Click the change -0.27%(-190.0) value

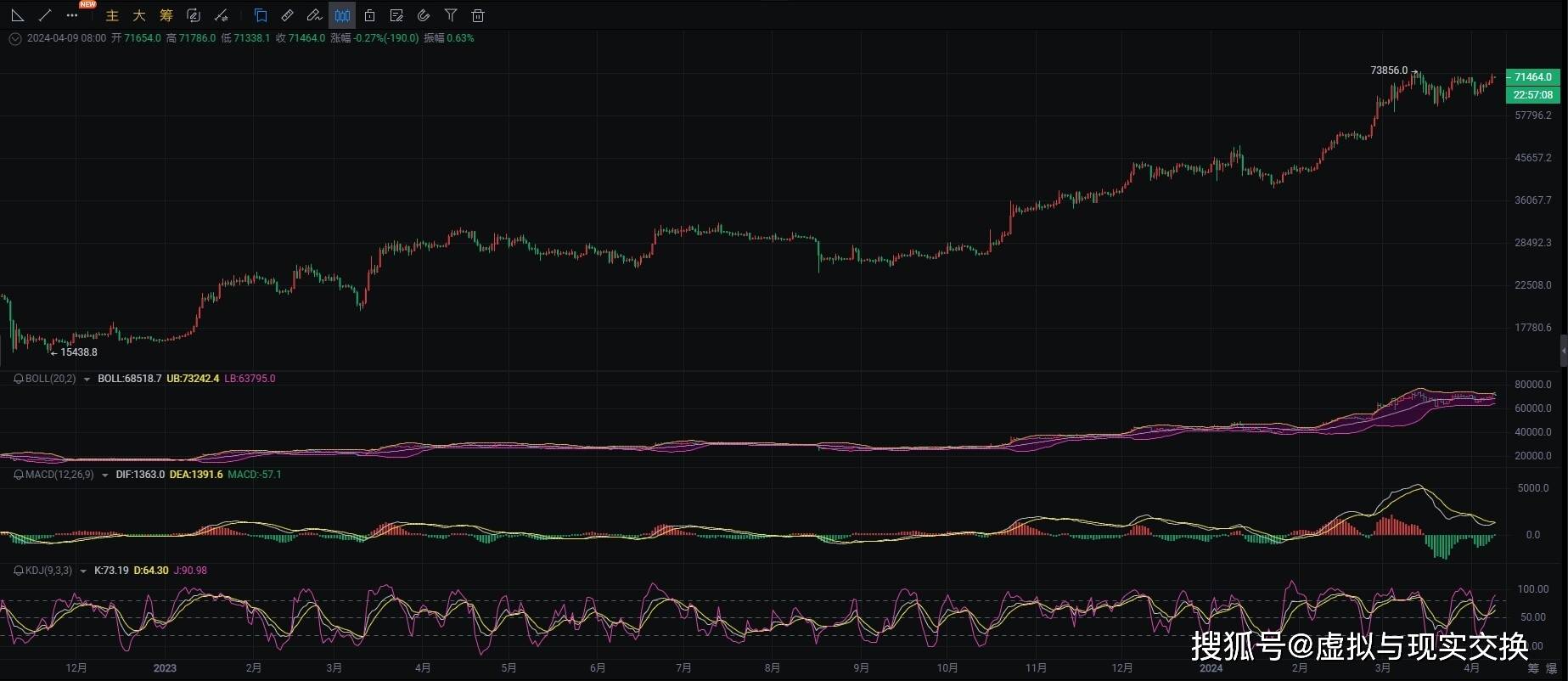coord(386,38)
